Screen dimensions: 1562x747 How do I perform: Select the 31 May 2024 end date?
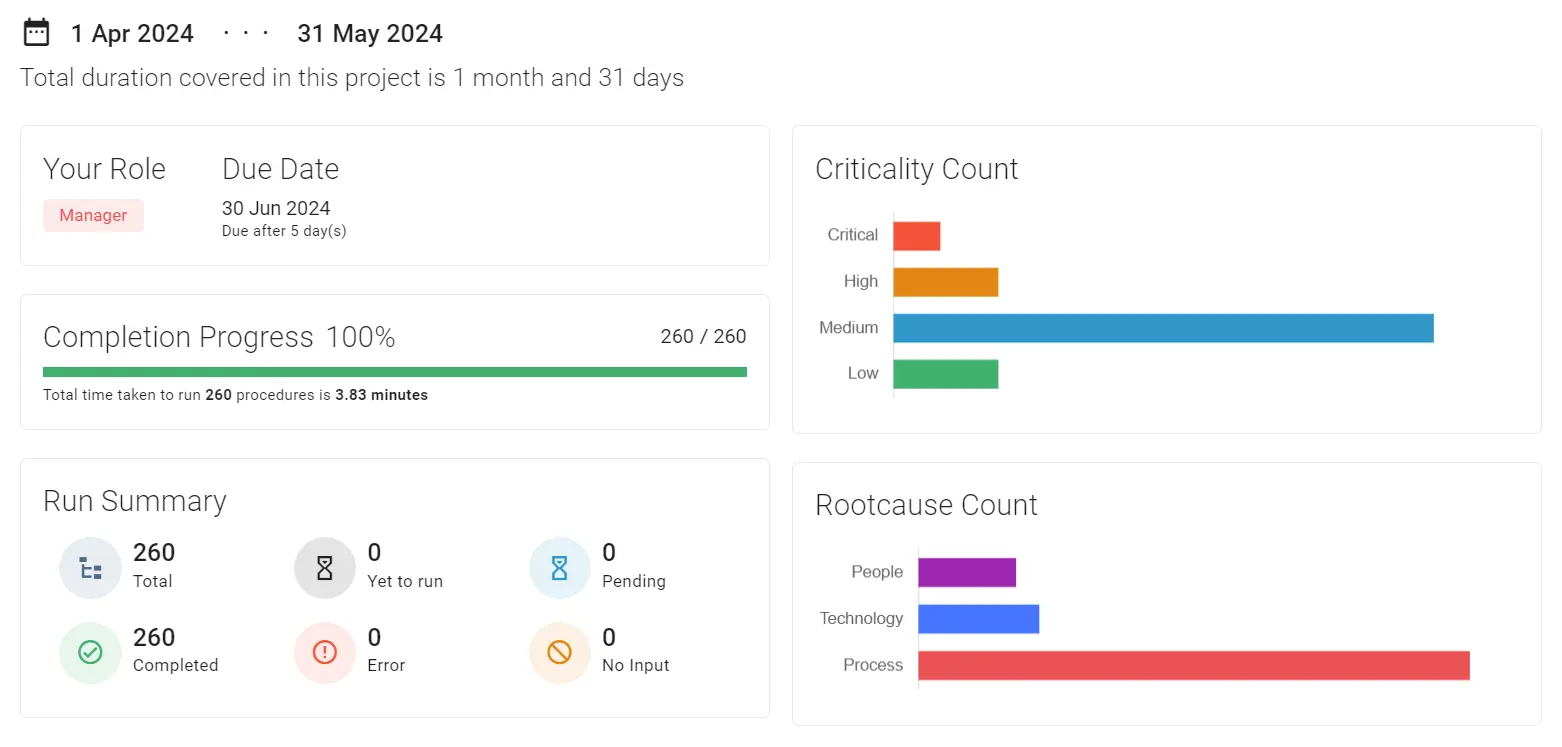point(370,33)
